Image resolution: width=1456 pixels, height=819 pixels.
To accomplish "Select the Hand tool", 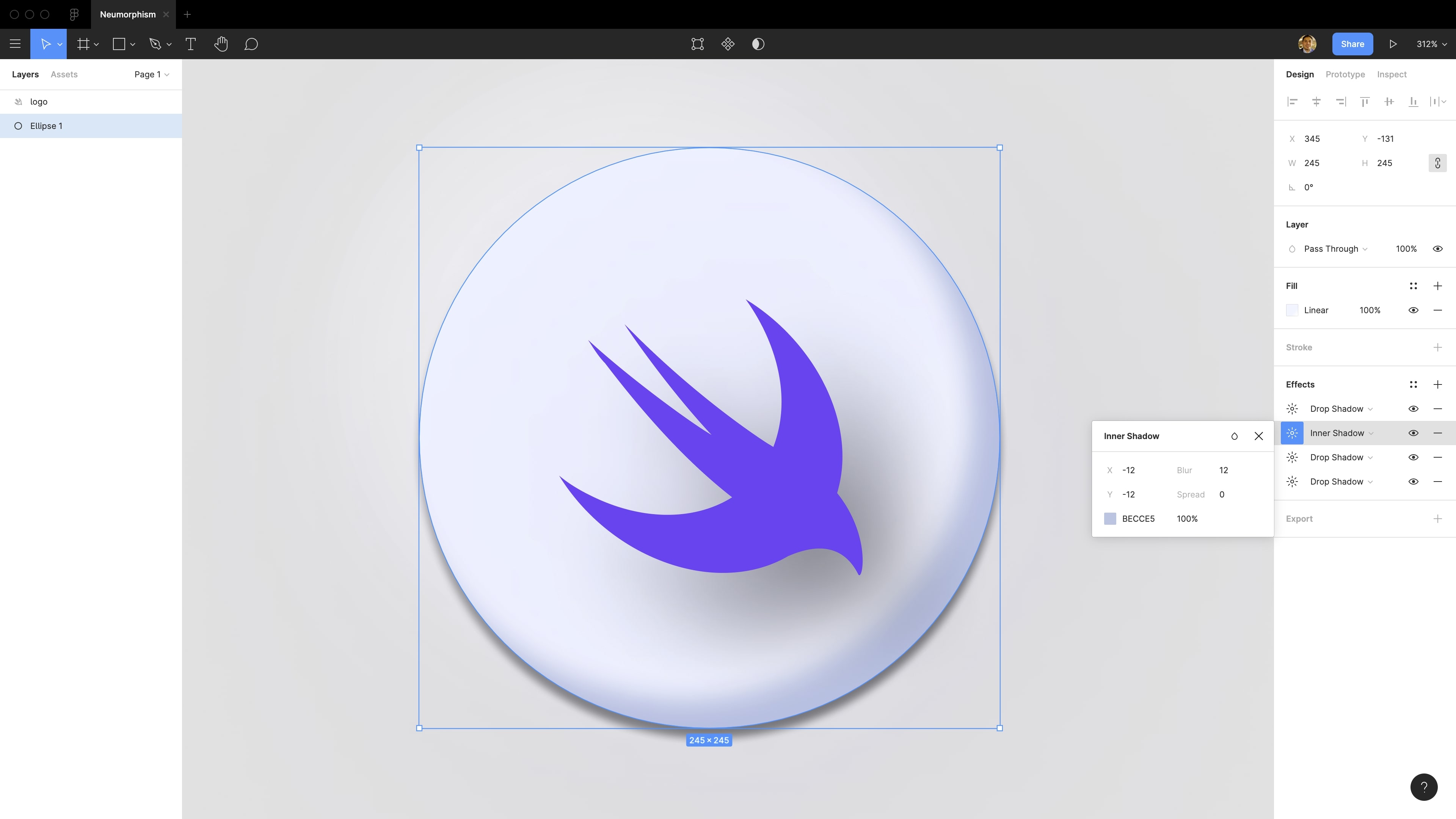I will click(221, 44).
